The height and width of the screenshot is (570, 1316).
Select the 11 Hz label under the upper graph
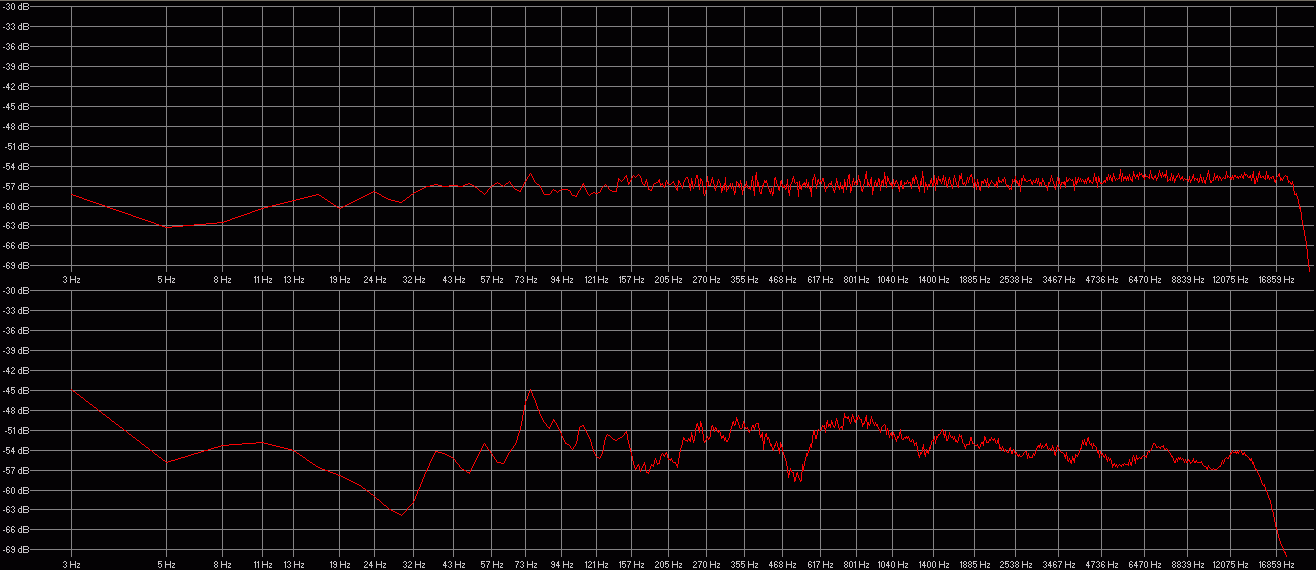(x=262, y=280)
